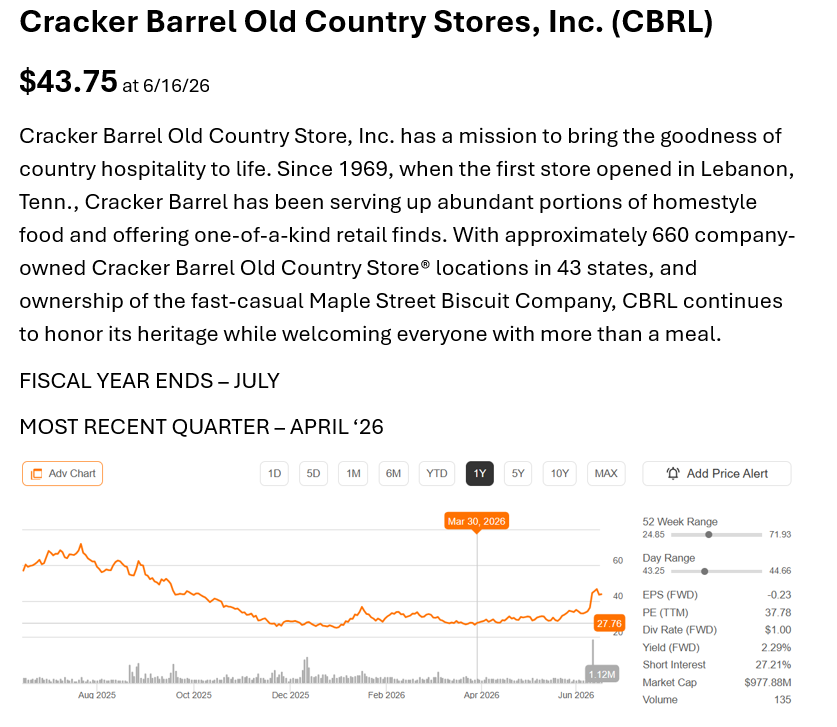View the 10Y price history
Image resolution: width=837 pixels, height=727 pixels.
(560, 473)
